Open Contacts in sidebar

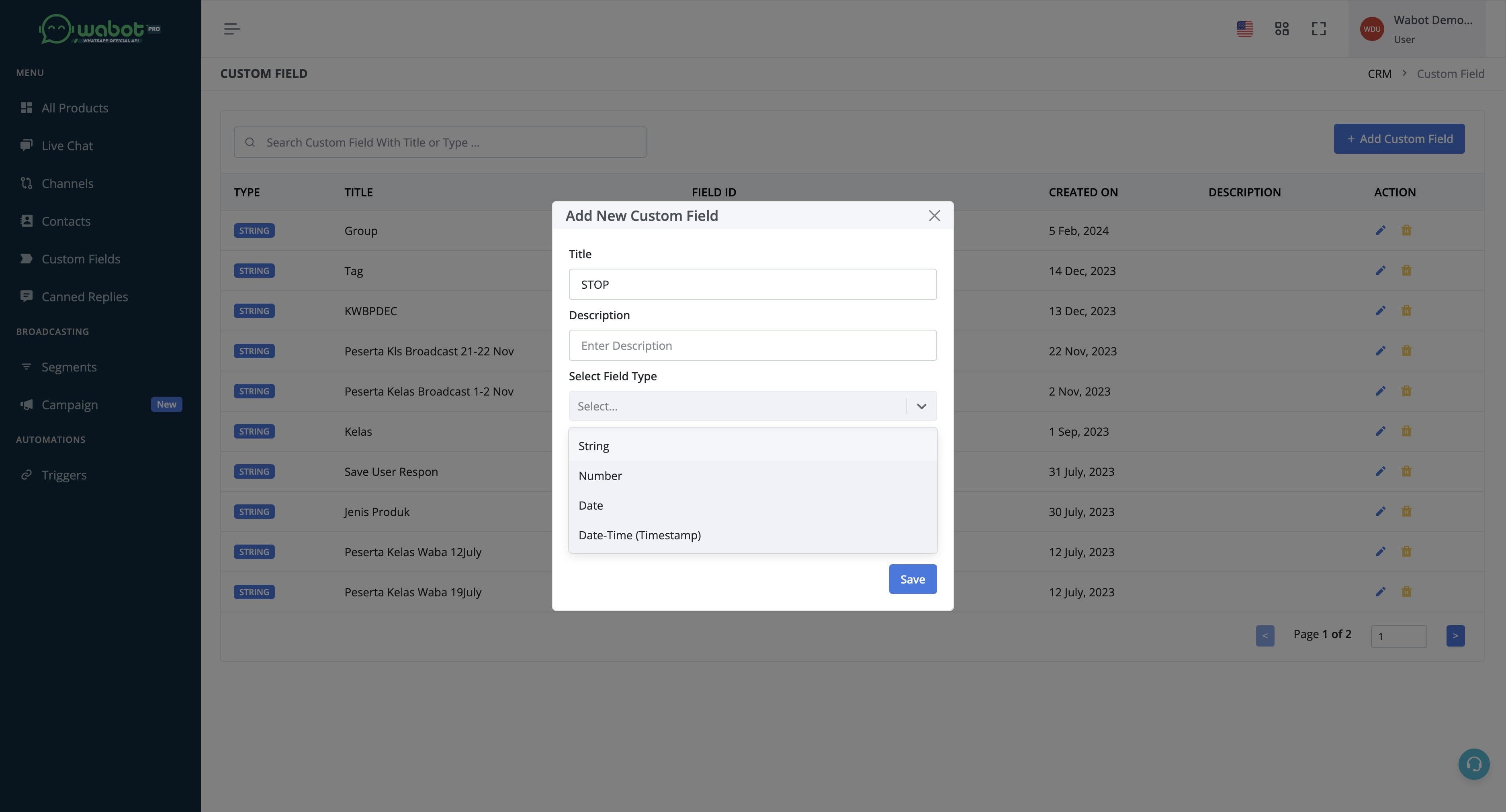66,221
